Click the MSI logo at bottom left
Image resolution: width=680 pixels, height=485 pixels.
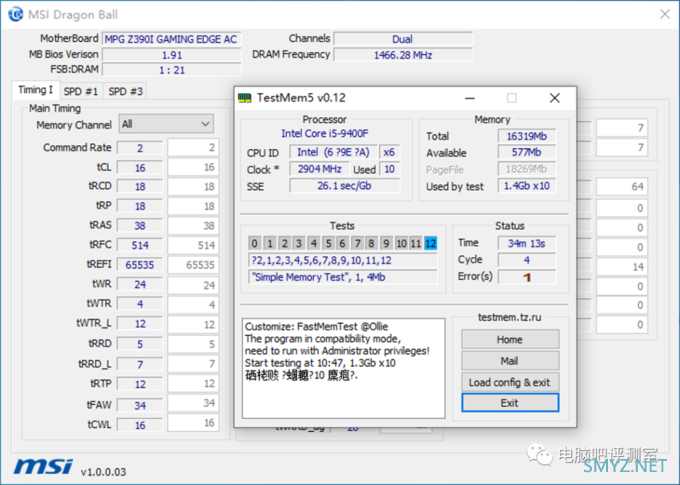(43, 467)
